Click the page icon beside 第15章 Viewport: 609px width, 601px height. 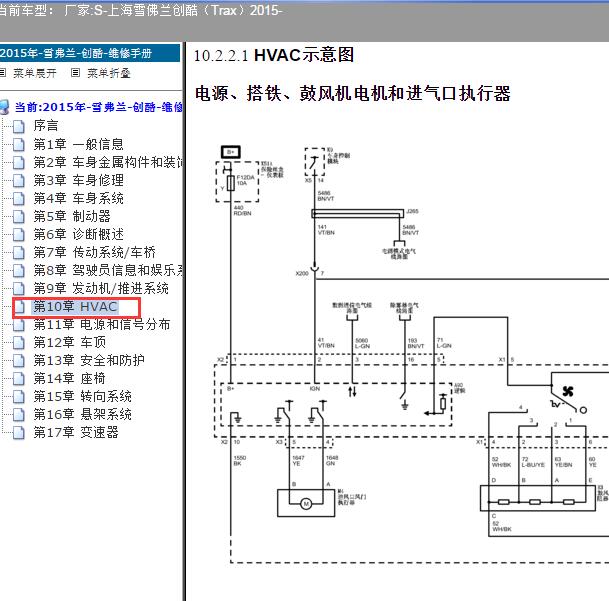[x=19, y=397]
